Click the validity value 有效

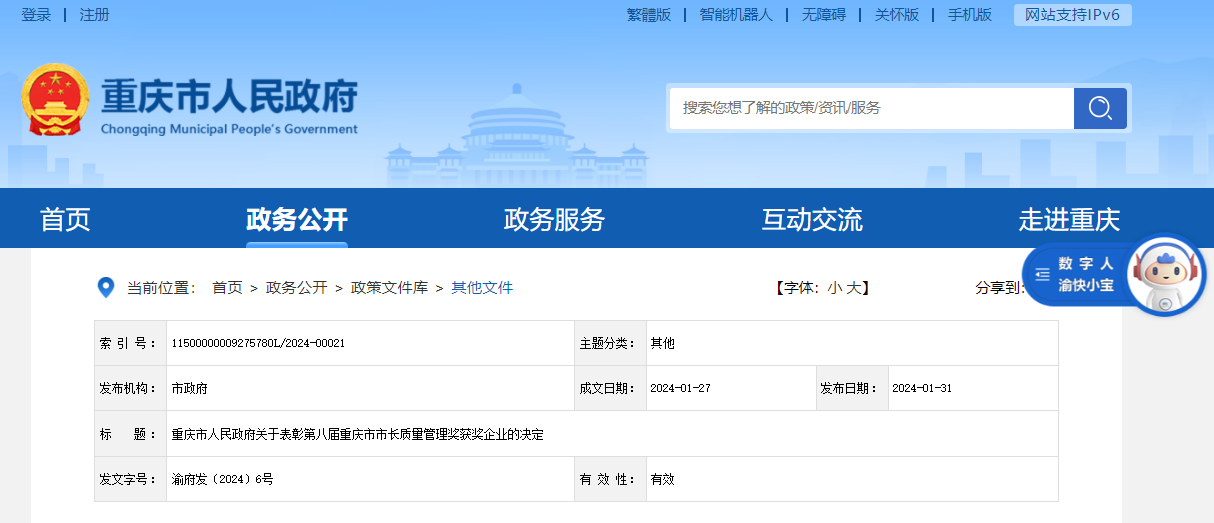[662, 479]
